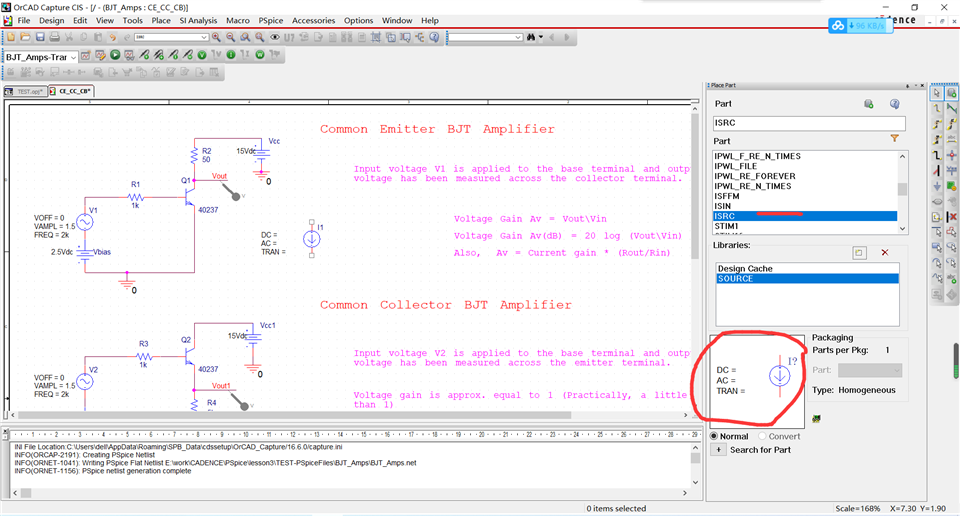Open the Options menu

tap(358, 20)
